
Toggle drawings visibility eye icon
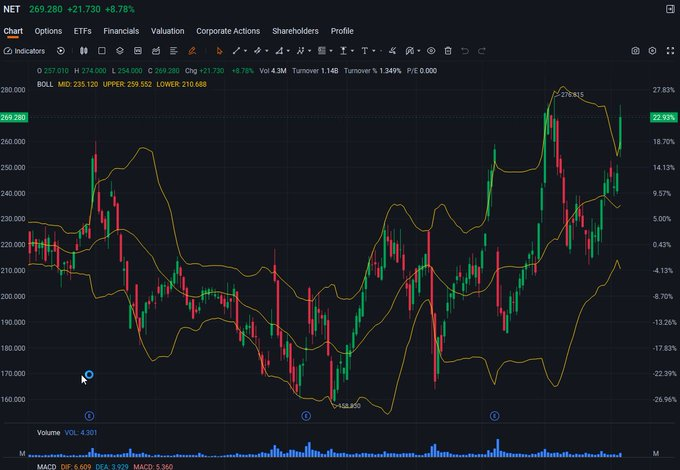pos(431,51)
